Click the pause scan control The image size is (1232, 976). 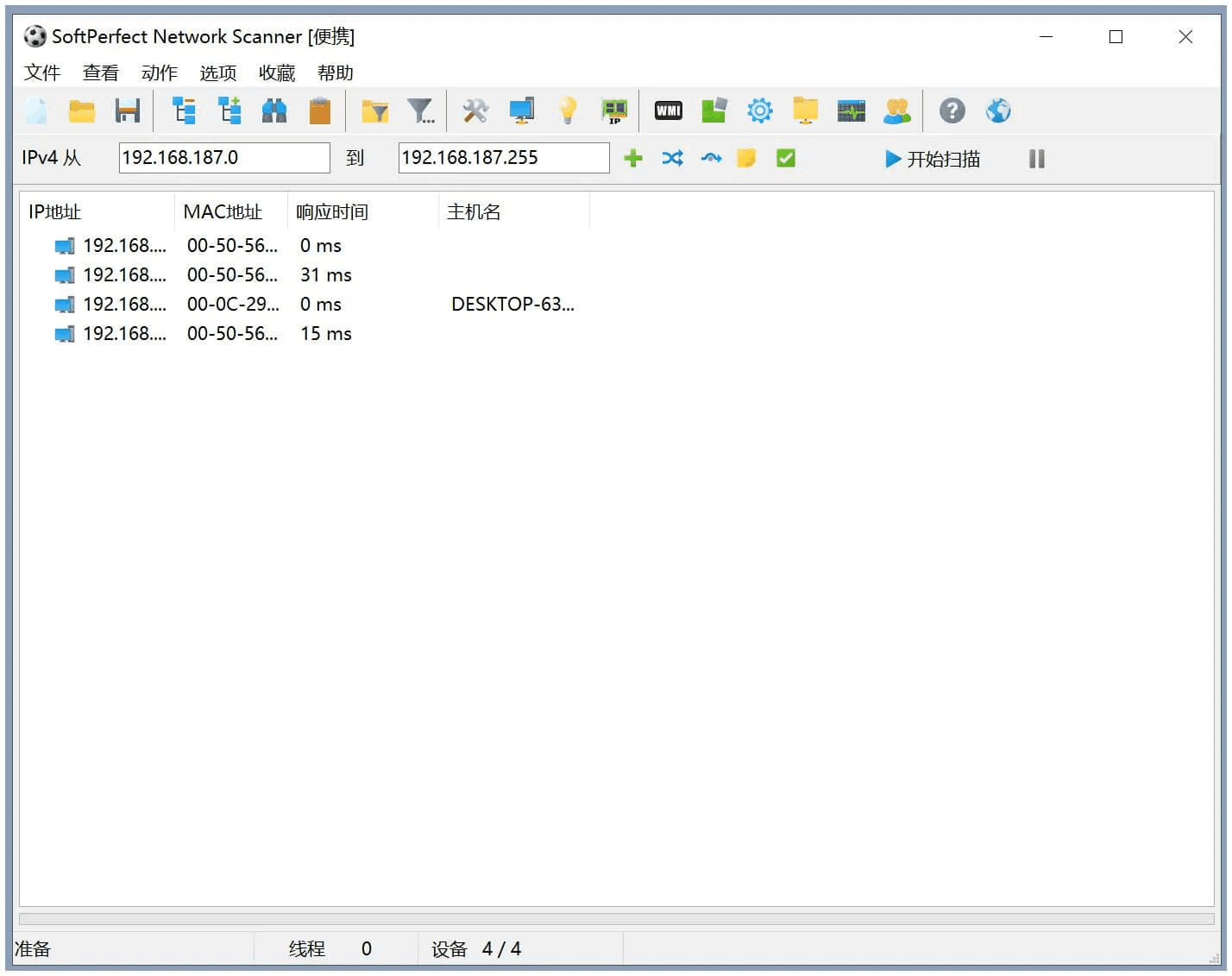click(x=1036, y=159)
